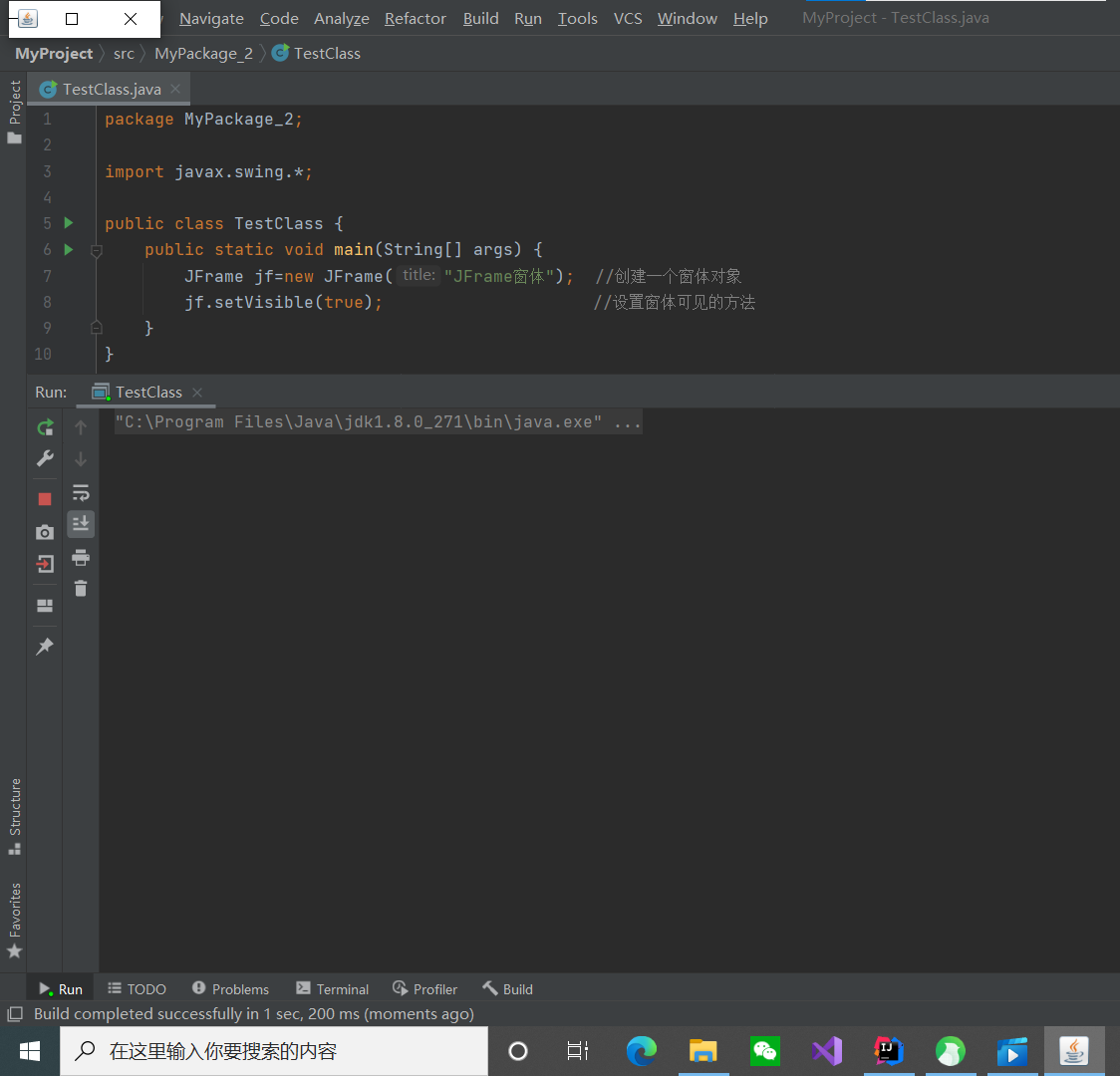Open the Windows Start menu
This screenshot has width=1120, height=1076.
(x=30, y=1051)
